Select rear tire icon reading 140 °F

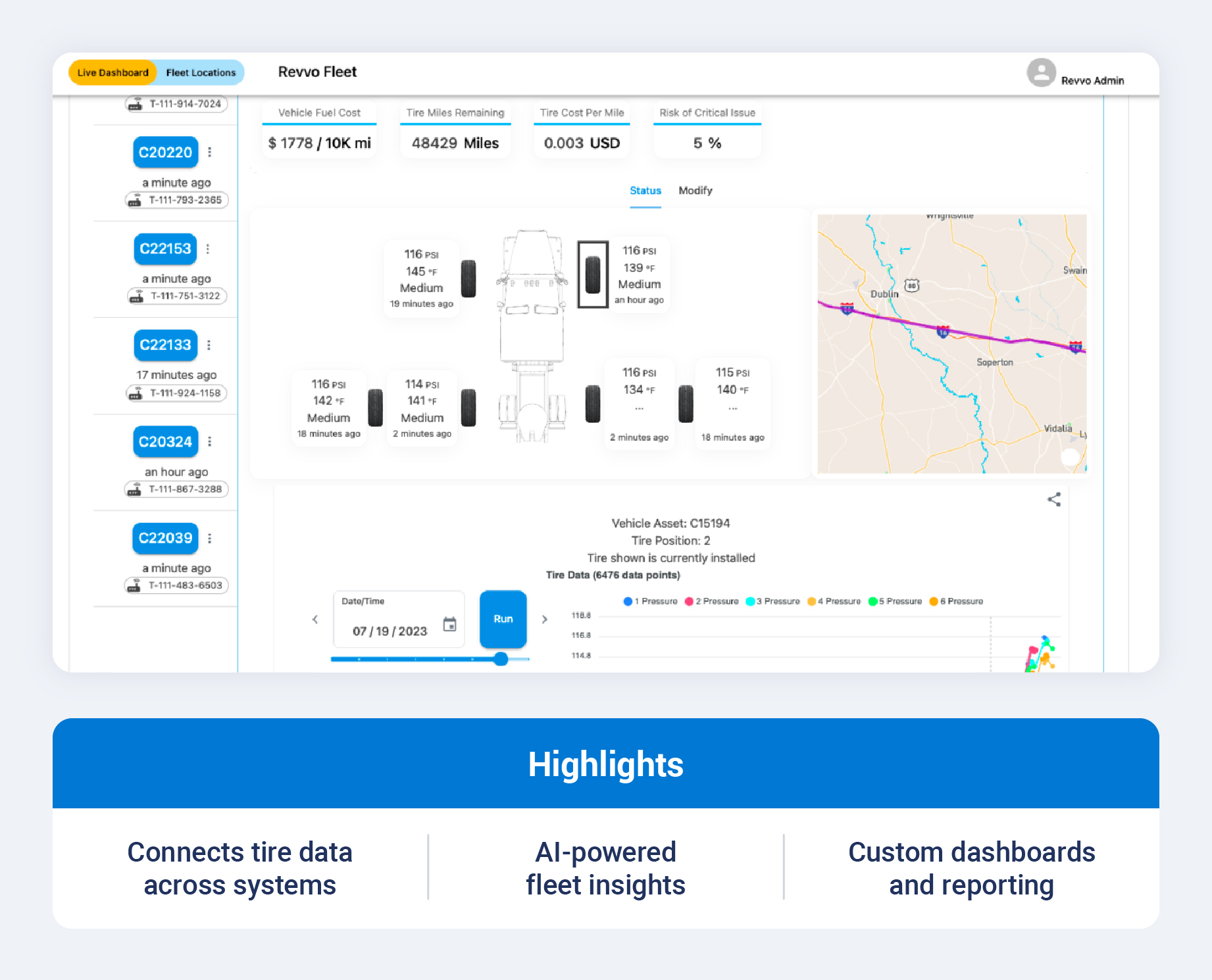686,404
